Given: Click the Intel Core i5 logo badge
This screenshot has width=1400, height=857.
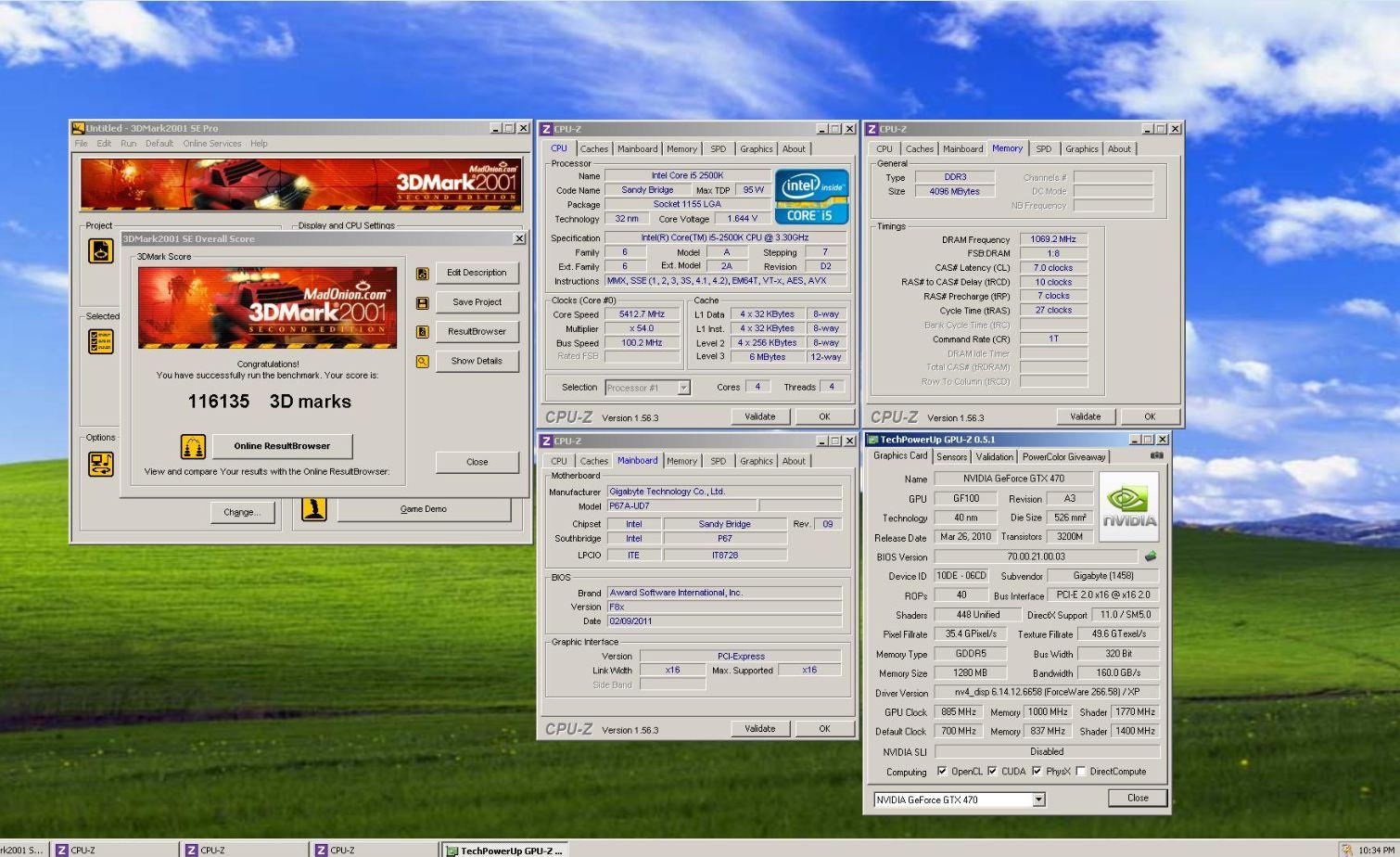Looking at the screenshot, I should [x=811, y=197].
